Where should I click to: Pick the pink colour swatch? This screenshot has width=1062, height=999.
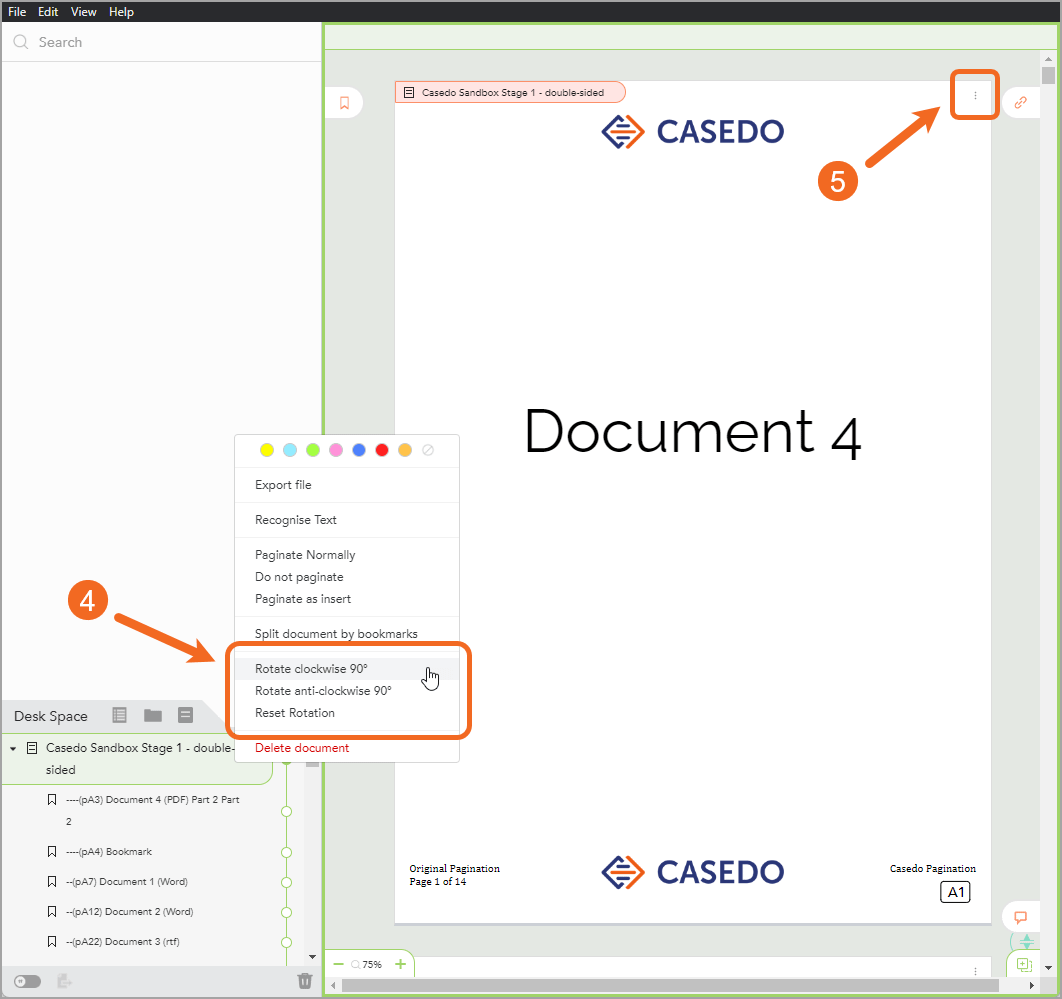click(x=336, y=450)
